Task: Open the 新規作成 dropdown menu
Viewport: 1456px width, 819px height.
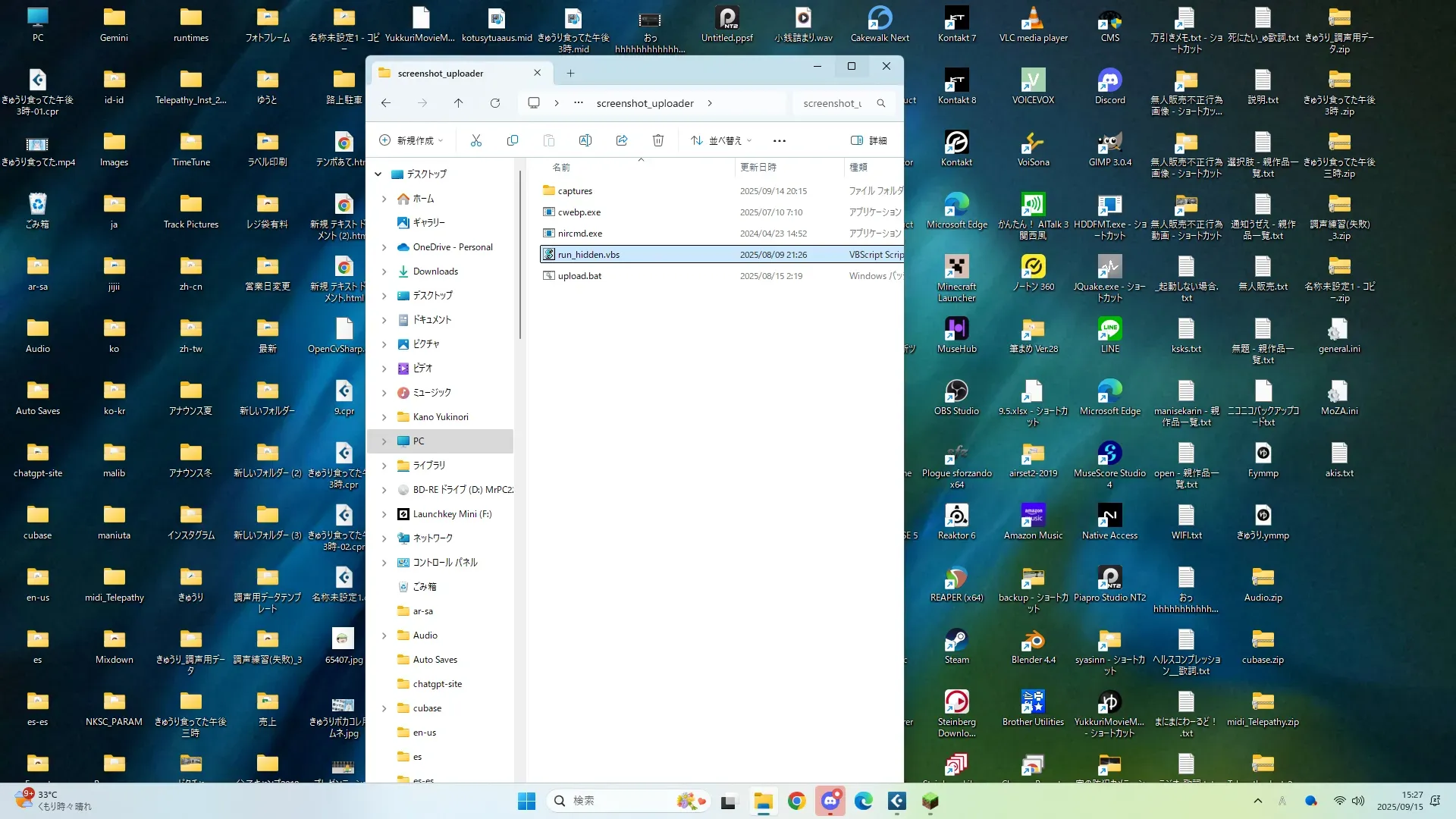Action: pos(411,140)
